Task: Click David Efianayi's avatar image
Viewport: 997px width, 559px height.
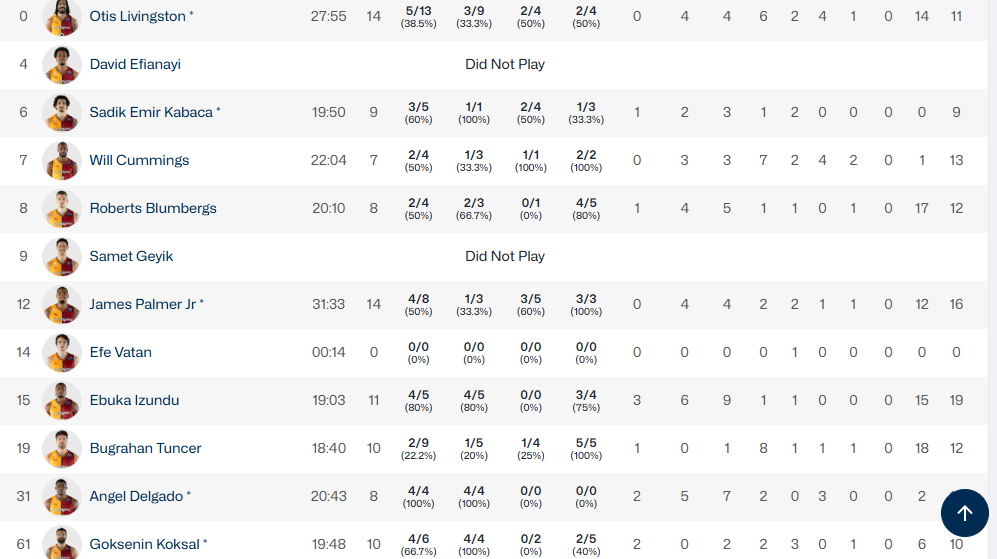Action: pyautogui.click(x=62, y=65)
